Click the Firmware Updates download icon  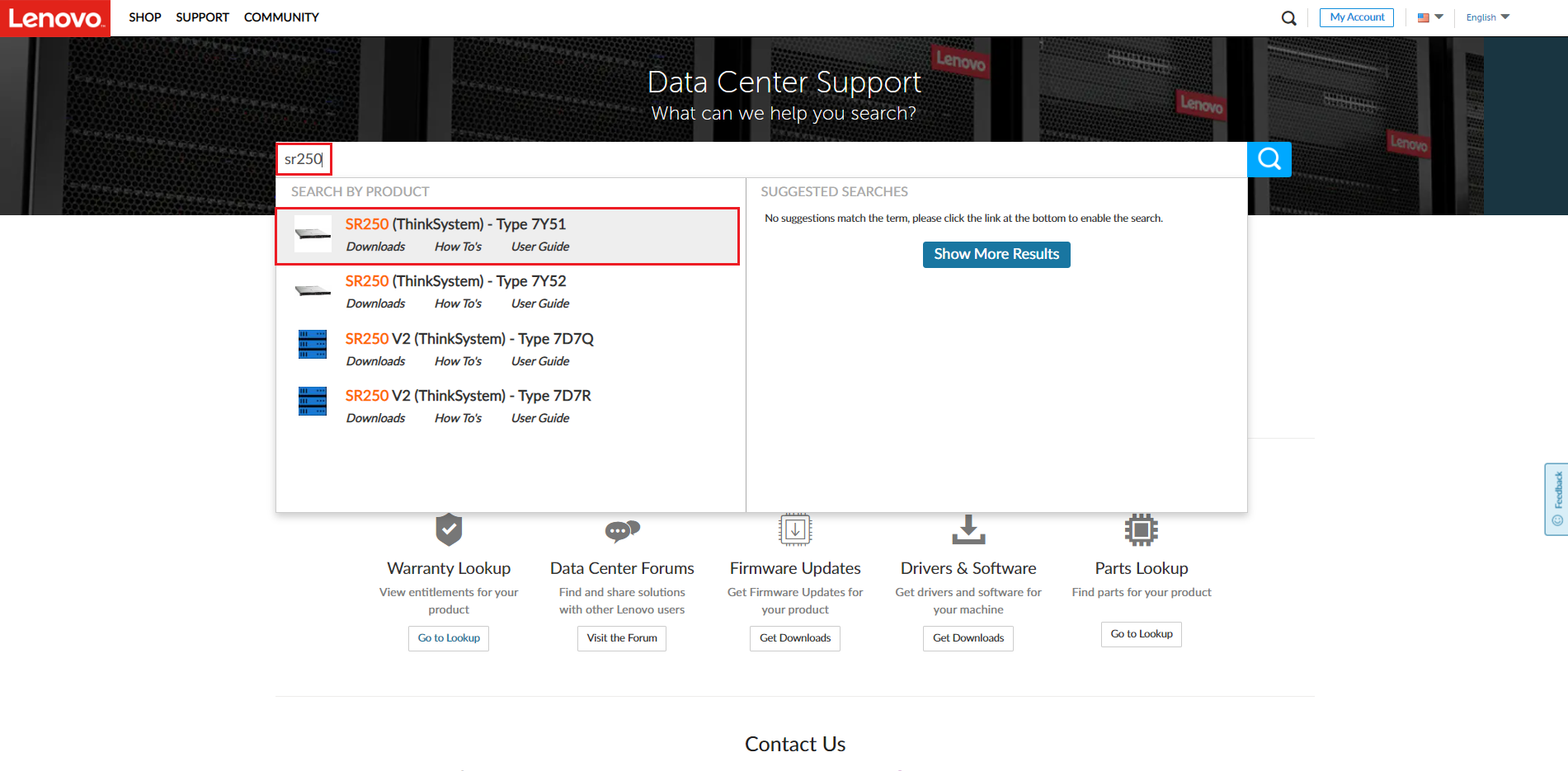[794, 530]
